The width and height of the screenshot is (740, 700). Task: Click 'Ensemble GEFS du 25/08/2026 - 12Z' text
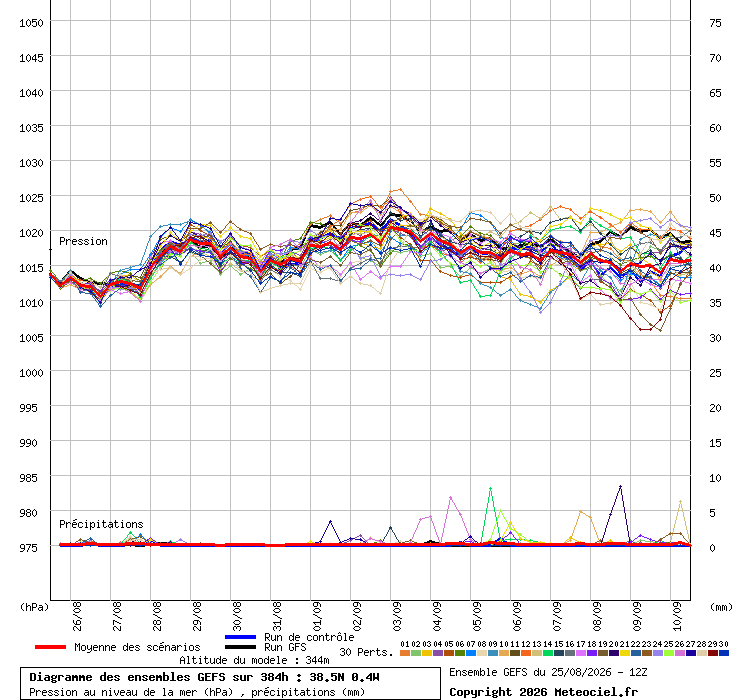tap(548, 672)
